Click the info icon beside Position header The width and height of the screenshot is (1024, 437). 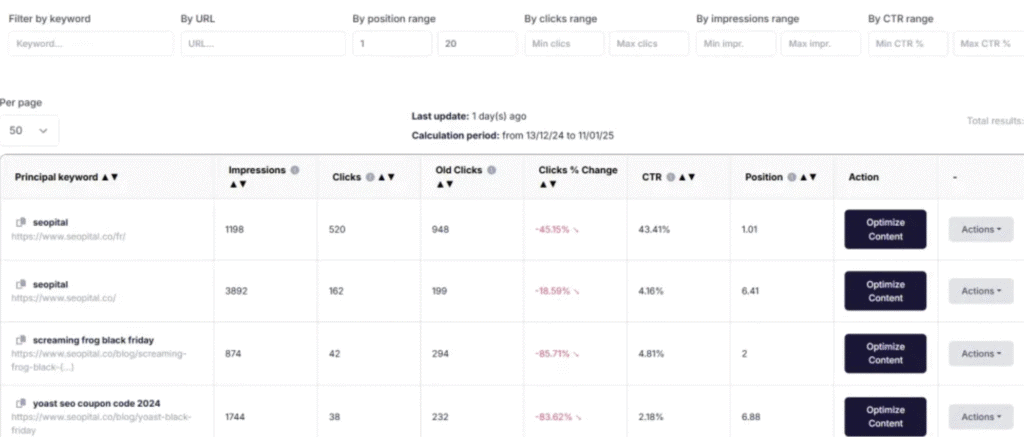coord(791,177)
